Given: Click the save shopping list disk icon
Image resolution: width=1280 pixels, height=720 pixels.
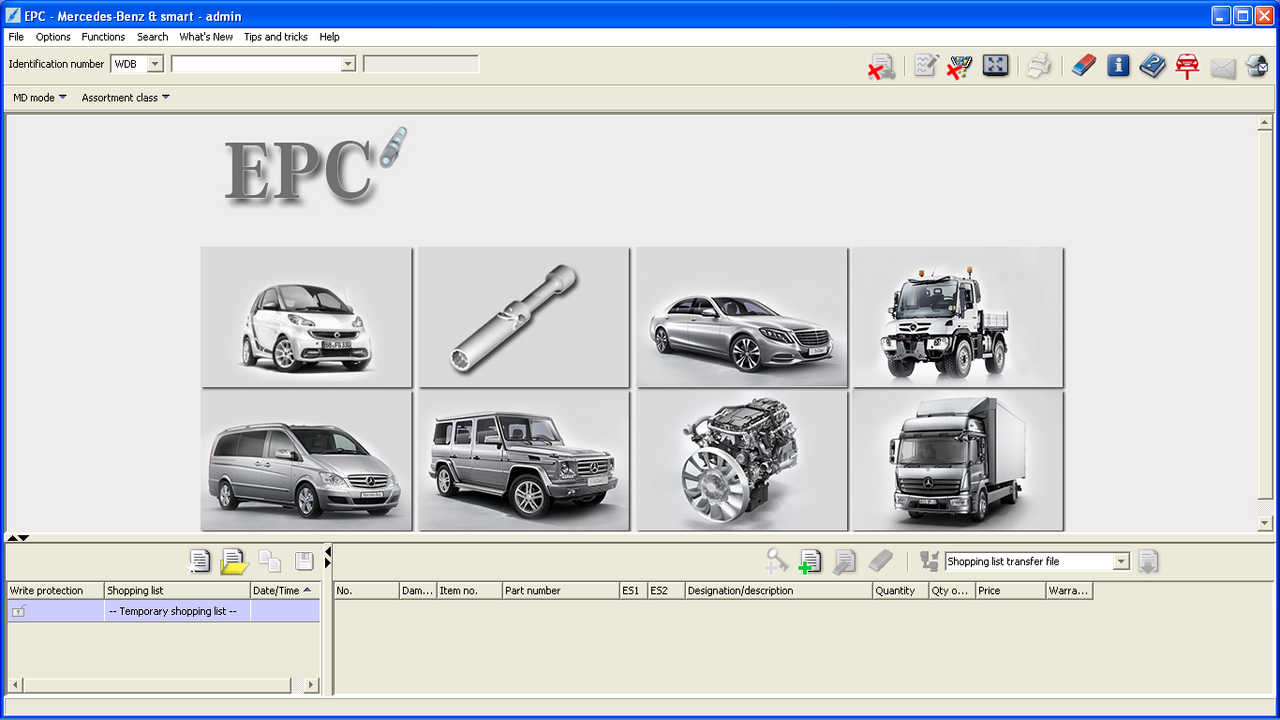Looking at the screenshot, I should 304,561.
